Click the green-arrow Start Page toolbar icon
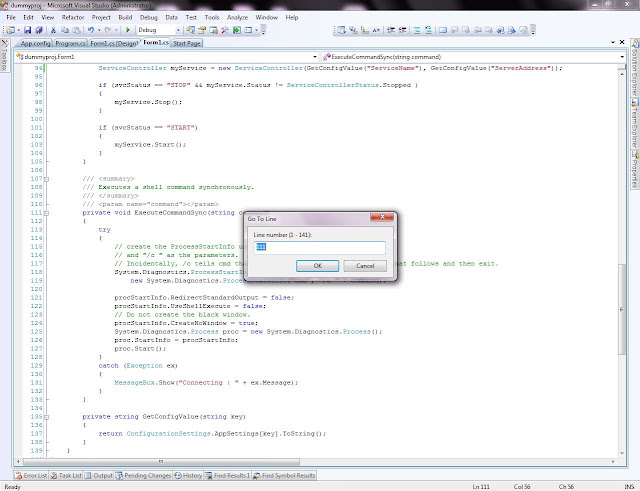Viewport: 640px width, 491px height. tap(237, 30)
